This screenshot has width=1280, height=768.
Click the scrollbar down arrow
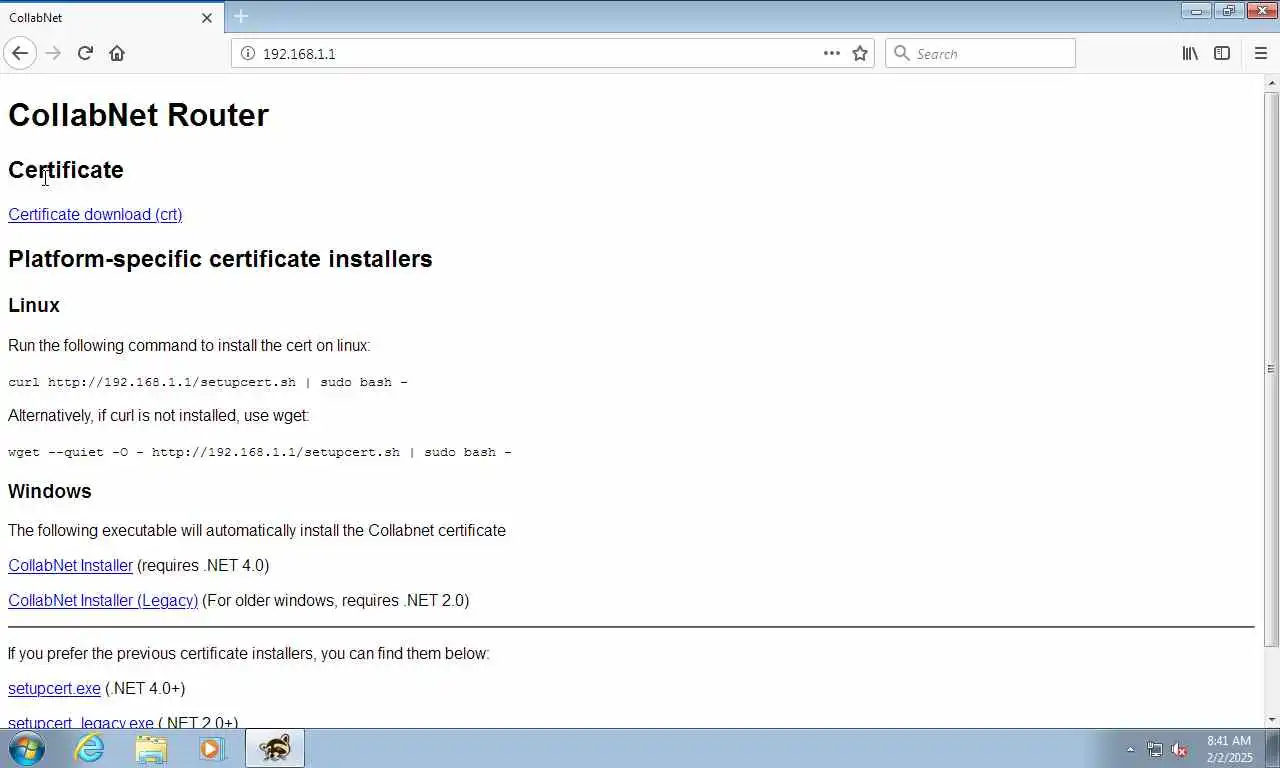pos(1271,719)
